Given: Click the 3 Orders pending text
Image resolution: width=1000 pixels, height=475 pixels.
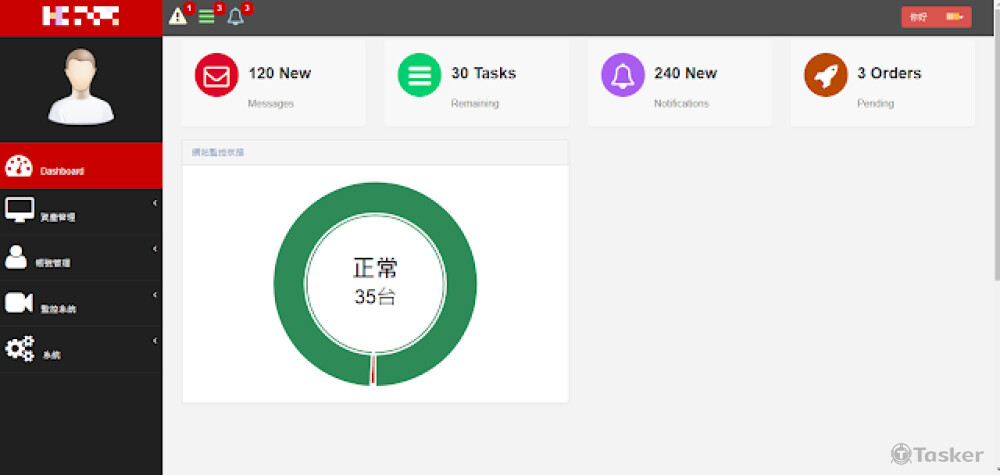Looking at the screenshot, I should 889,73.
